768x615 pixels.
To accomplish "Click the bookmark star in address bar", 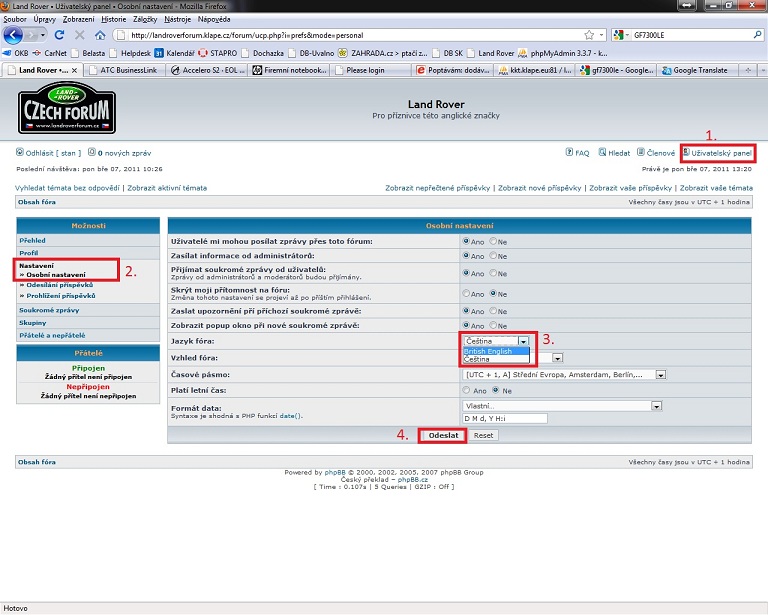I will click(589, 35).
